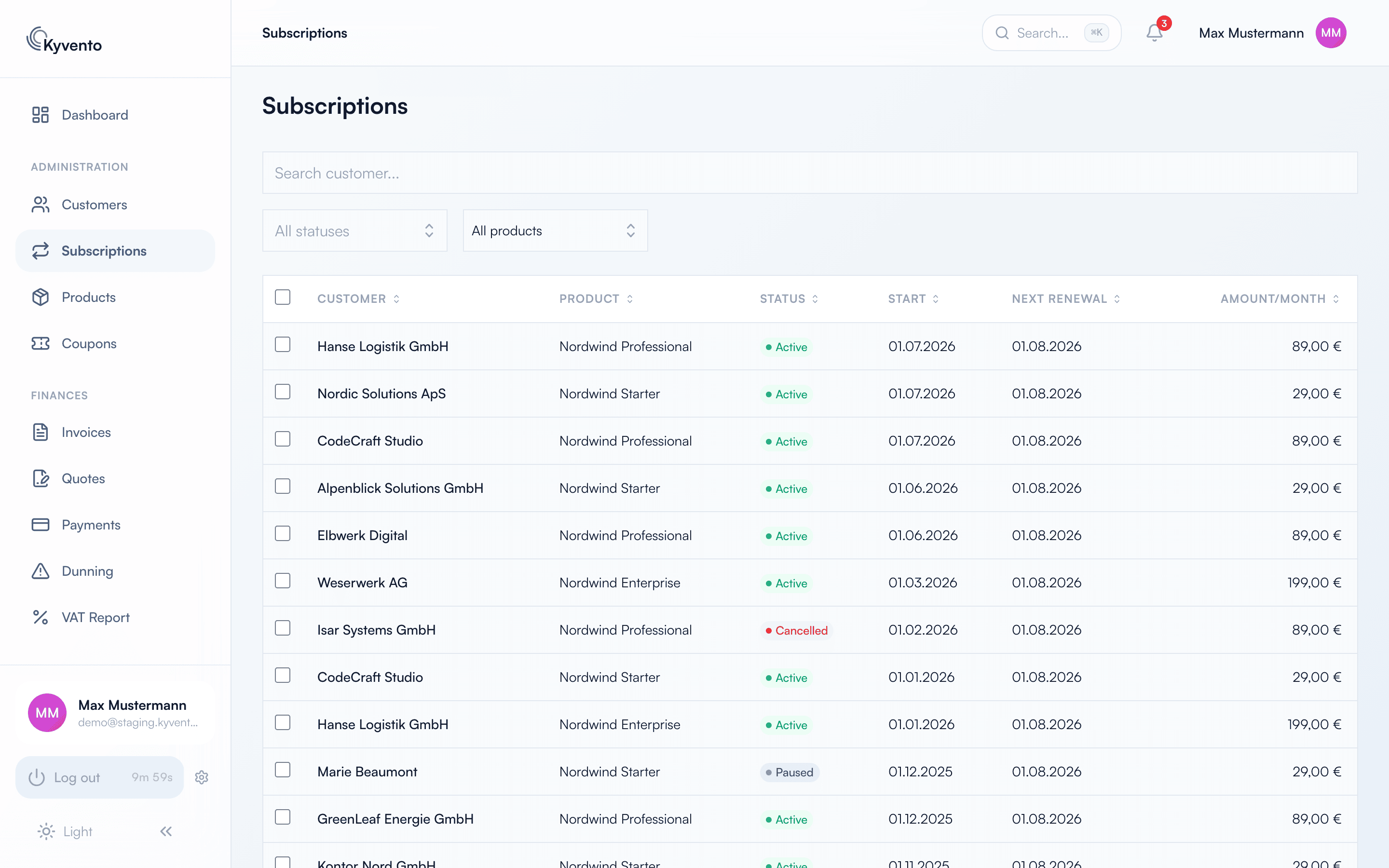Click the Coupons ticket icon
The height and width of the screenshot is (868, 1389).
pos(40,343)
